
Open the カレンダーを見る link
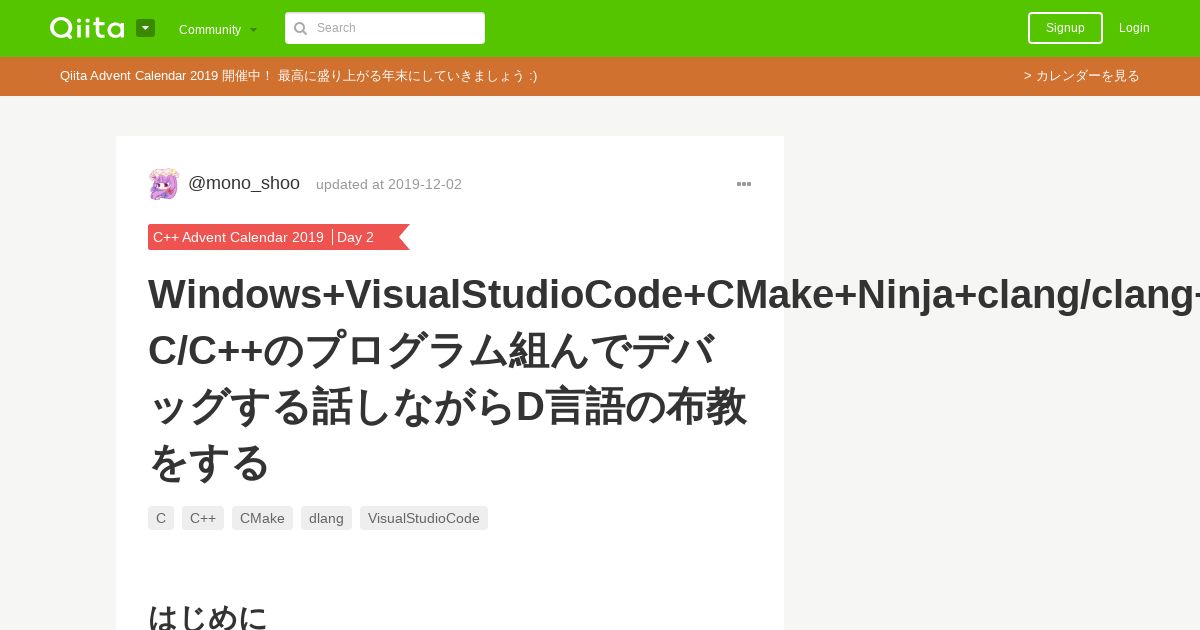pyautogui.click(x=1081, y=76)
